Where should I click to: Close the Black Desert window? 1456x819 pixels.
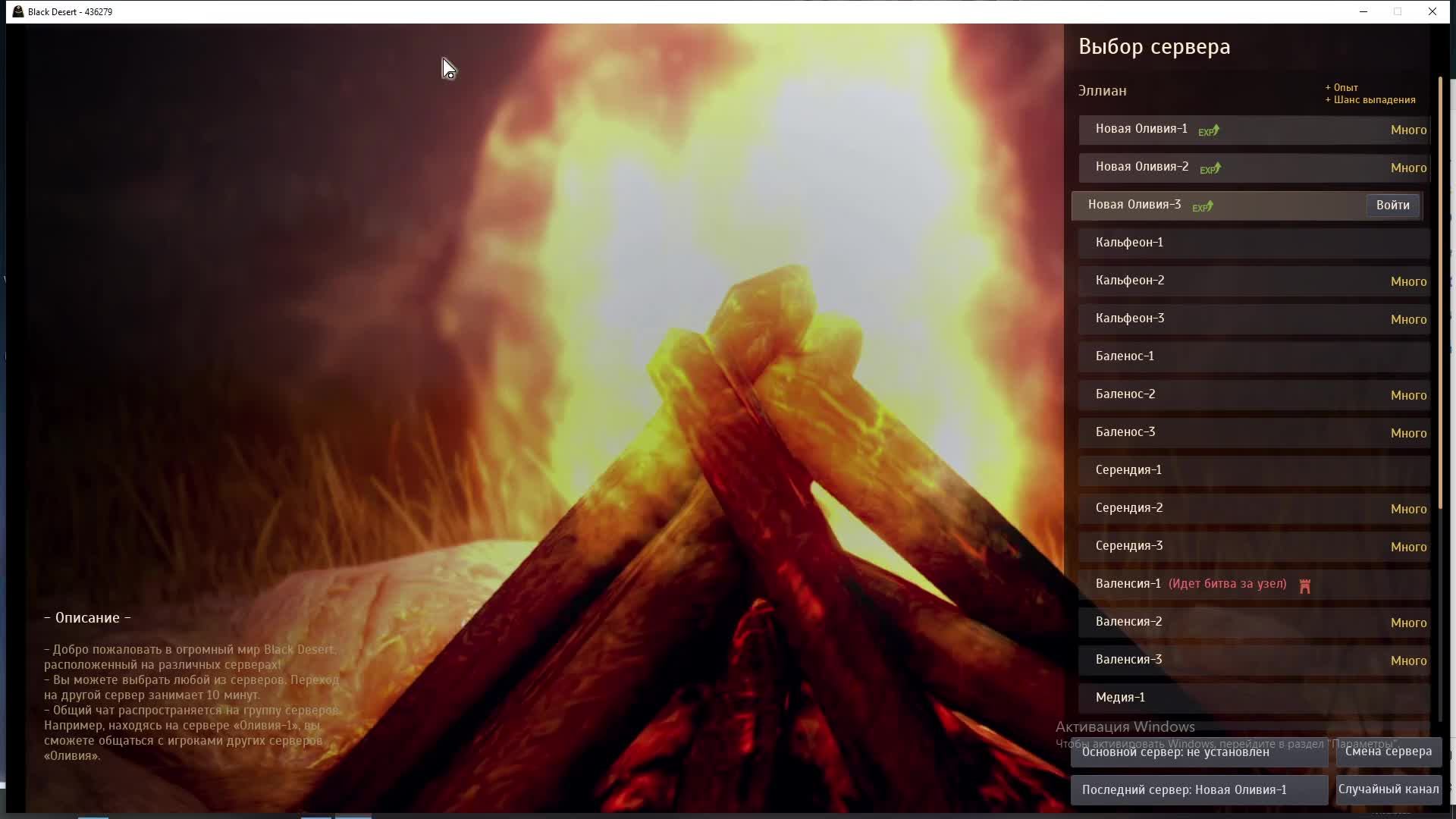pos(1432,11)
